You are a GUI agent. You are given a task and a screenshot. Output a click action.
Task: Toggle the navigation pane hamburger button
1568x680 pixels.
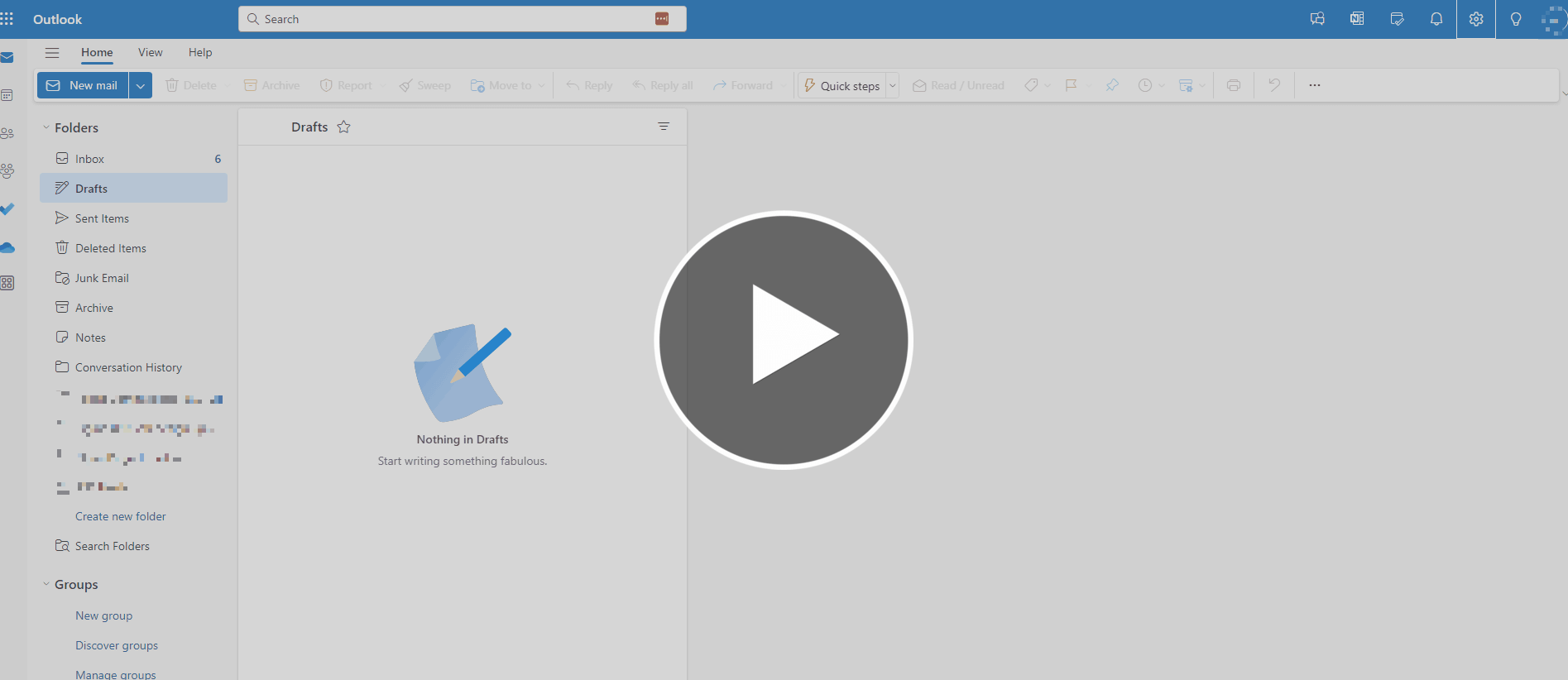pos(52,53)
